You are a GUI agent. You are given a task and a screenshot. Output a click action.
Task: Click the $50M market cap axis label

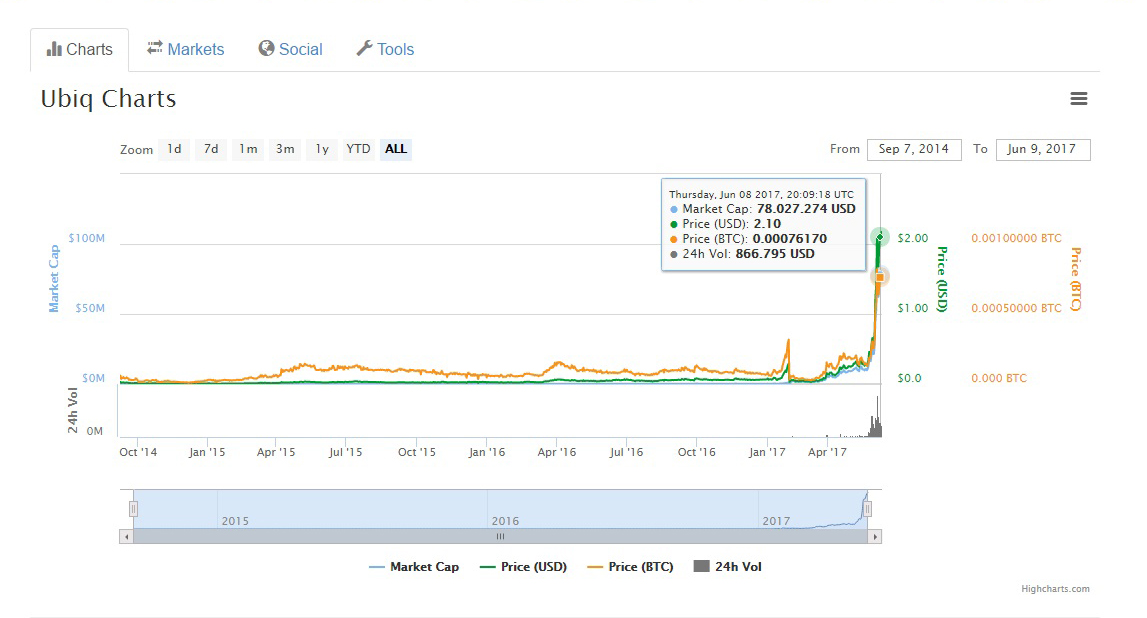pos(90,309)
